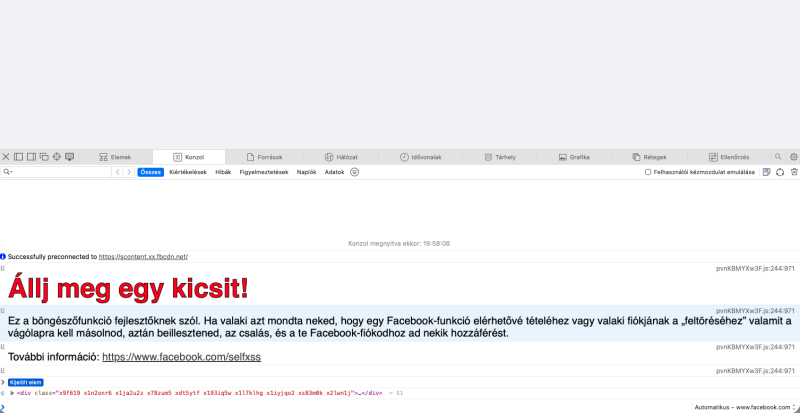Open source link above Kijelölt elem row
The image size is (800, 413).
point(755,371)
